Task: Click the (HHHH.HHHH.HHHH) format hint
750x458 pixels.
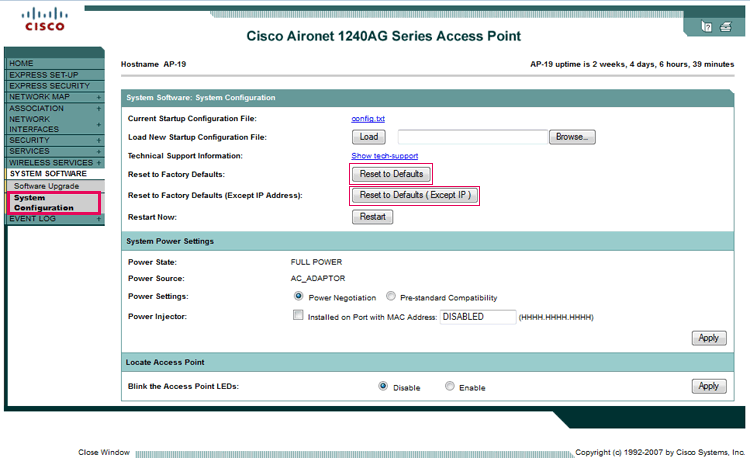Action: pos(556,317)
